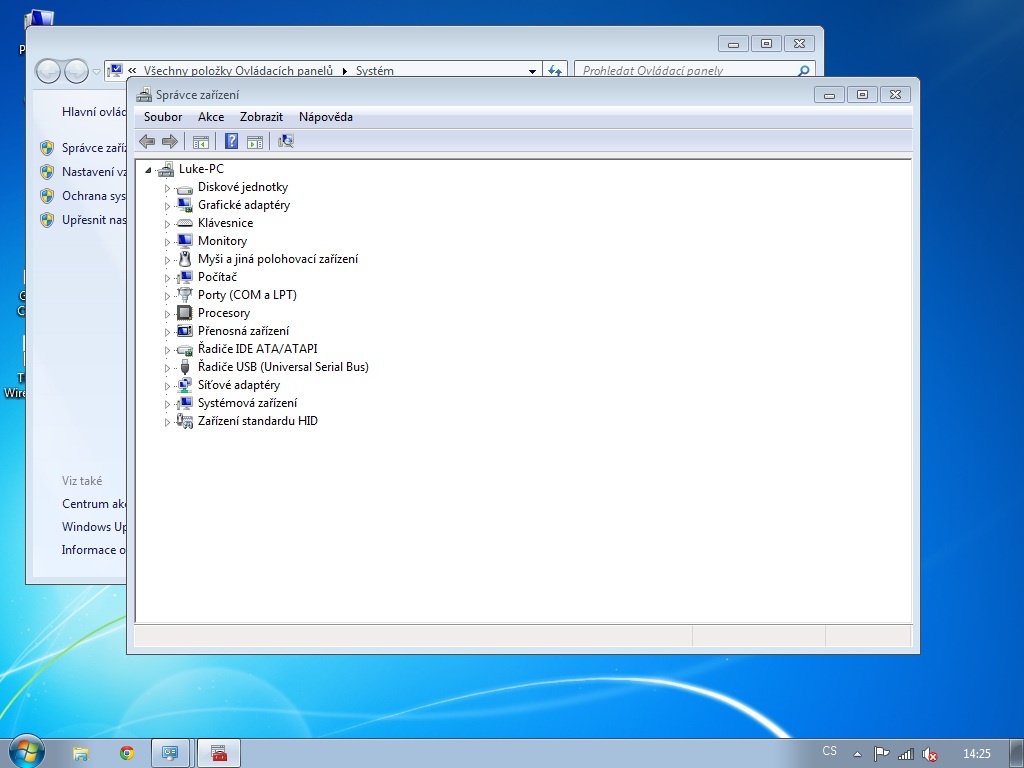The image size is (1024, 768).
Task: Click Nastavení link in Systém window sidebar
Action: point(94,172)
